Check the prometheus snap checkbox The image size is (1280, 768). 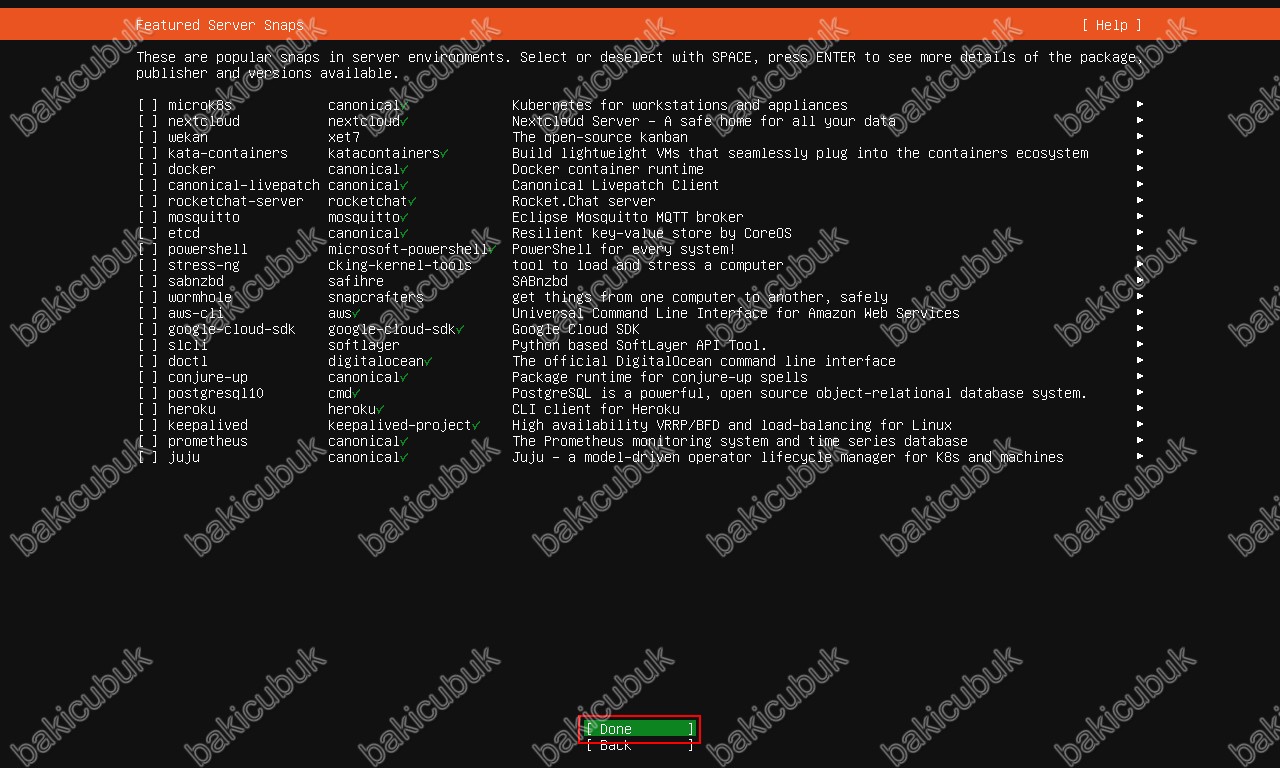tap(148, 441)
